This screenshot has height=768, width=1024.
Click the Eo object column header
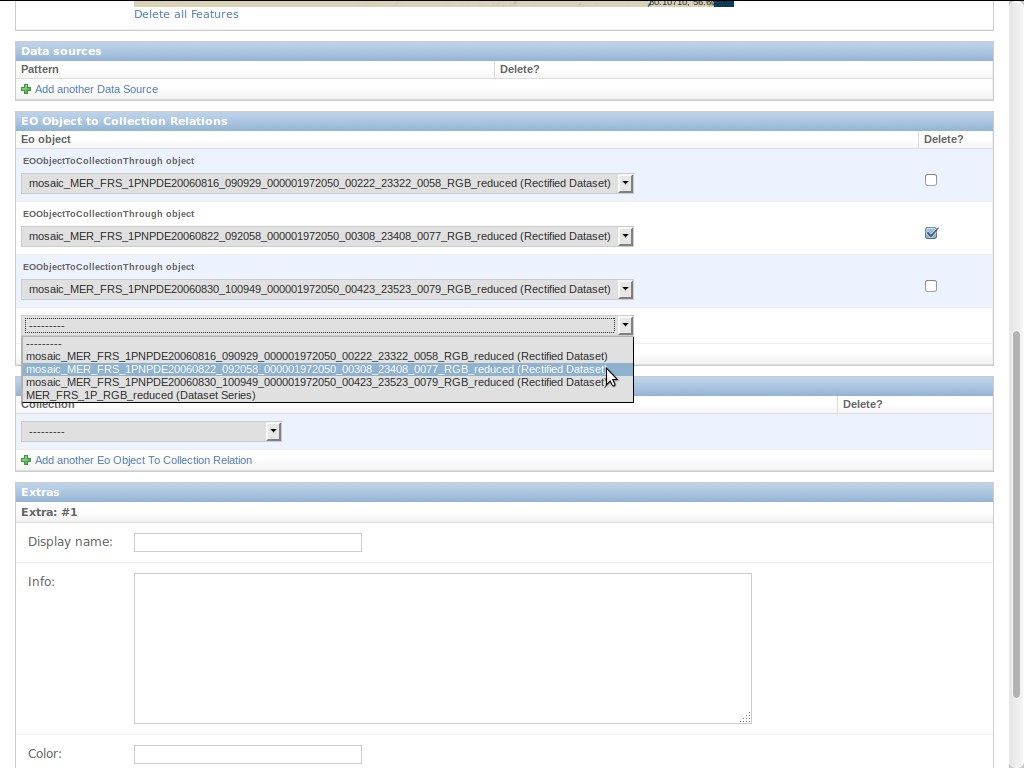point(46,139)
